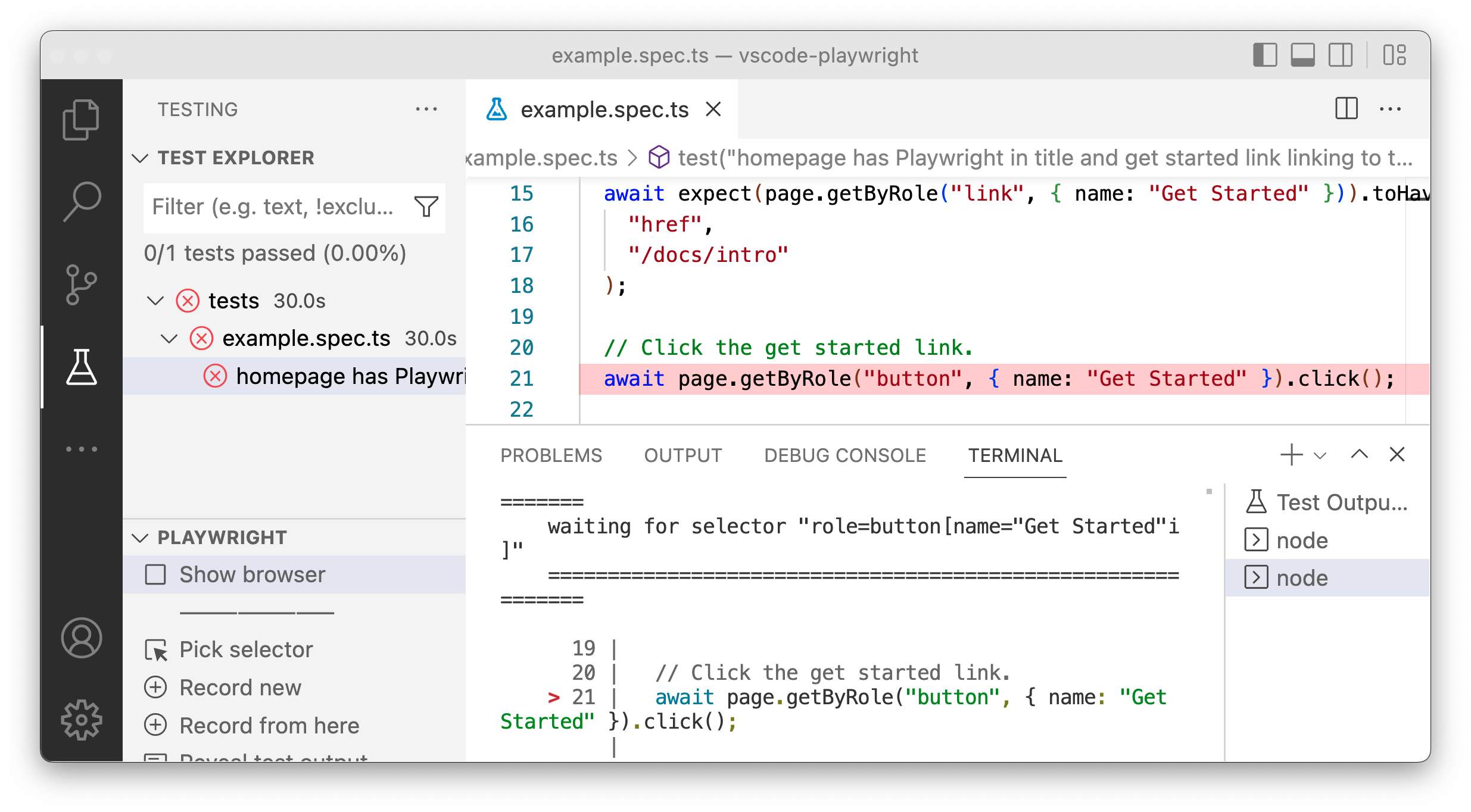The height and width of the screenshot is (812, 1471).
Task: Click failed status icon beside example.spec.ts tree row
Action: (201, 338)
